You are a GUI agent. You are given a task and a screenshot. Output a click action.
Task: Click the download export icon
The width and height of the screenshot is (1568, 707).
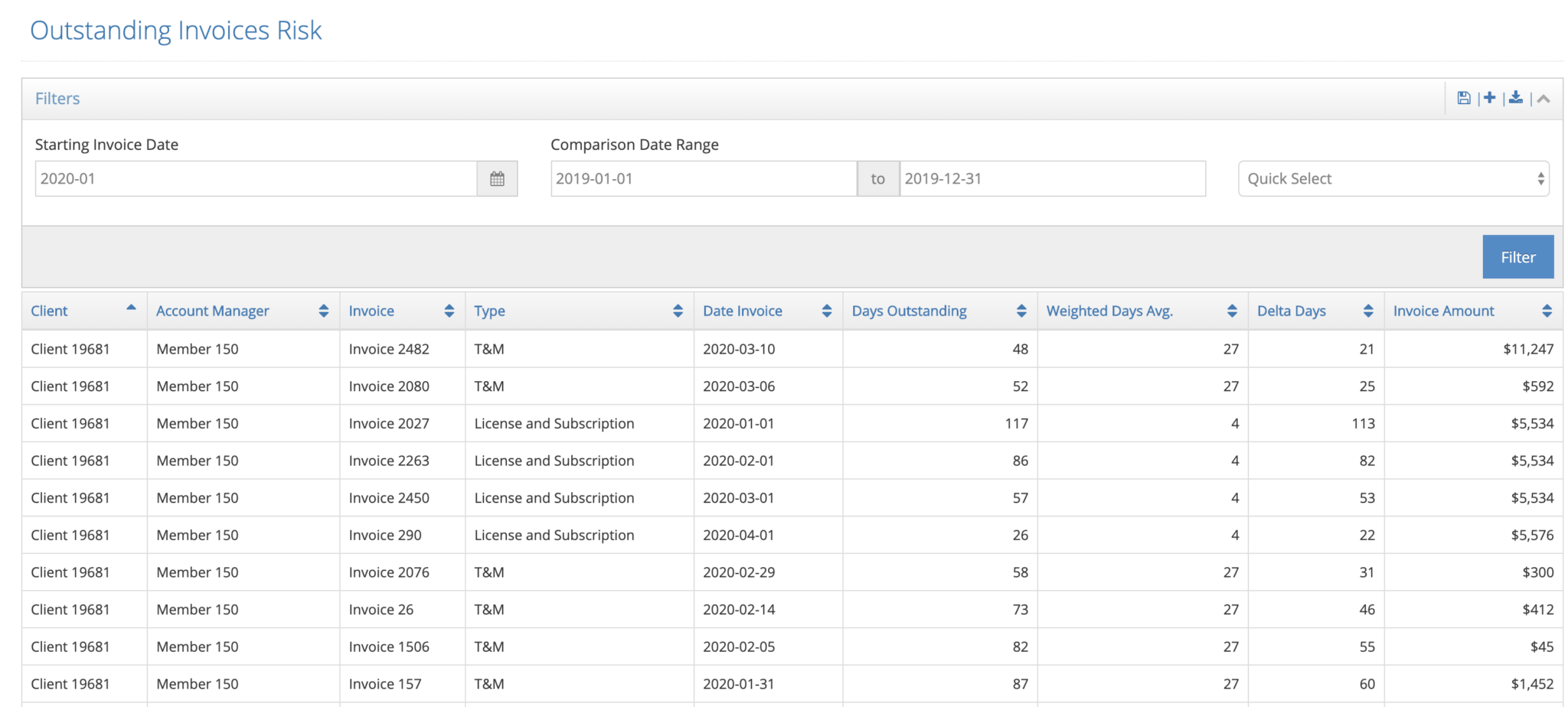[x=1515, y=98]
